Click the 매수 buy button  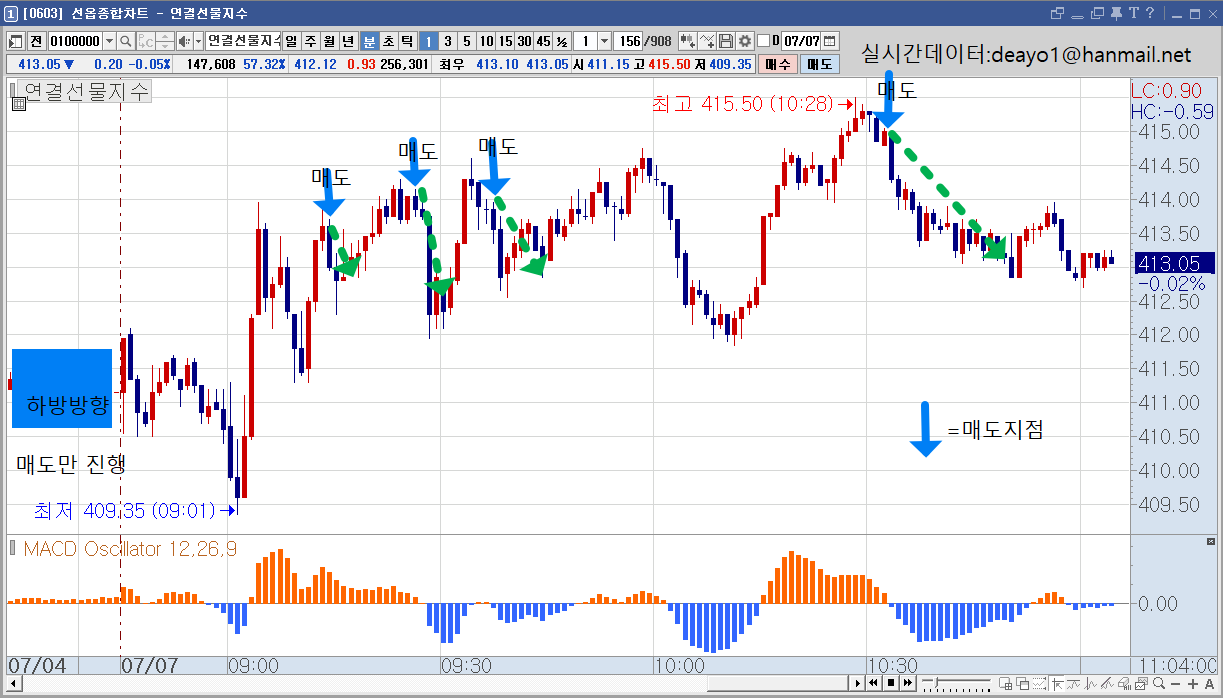[x=777, y=64]
